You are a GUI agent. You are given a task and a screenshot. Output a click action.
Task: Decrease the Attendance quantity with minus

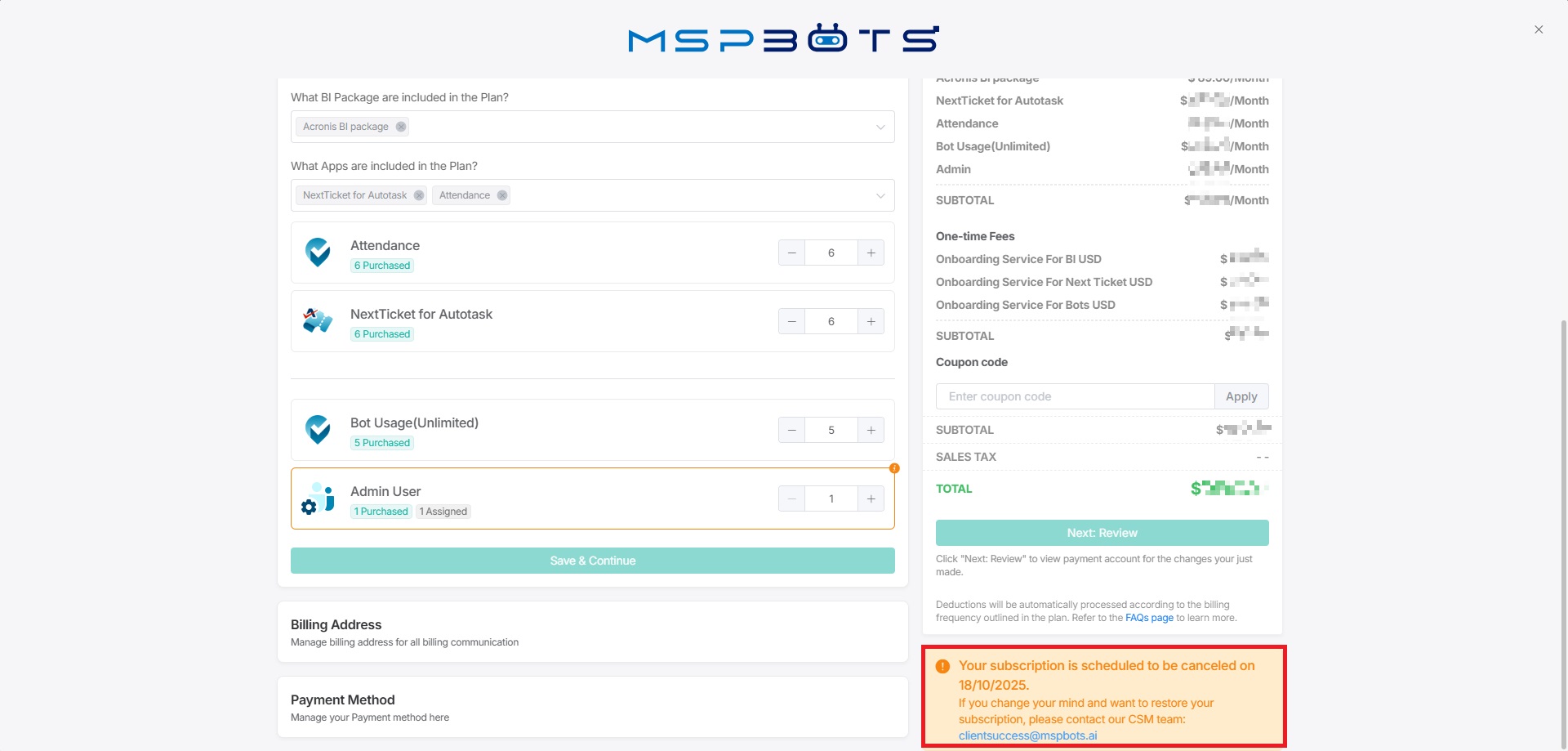click(791, 253)
